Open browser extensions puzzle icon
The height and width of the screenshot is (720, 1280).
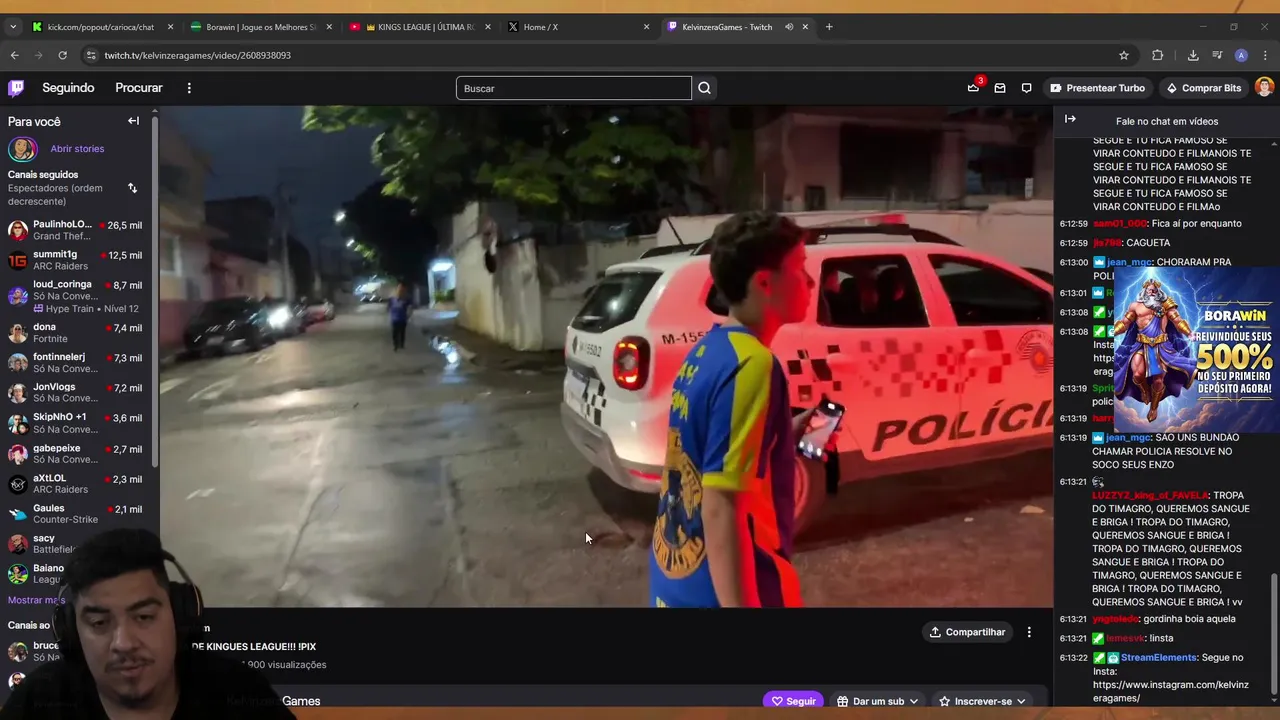[1158, 55]
